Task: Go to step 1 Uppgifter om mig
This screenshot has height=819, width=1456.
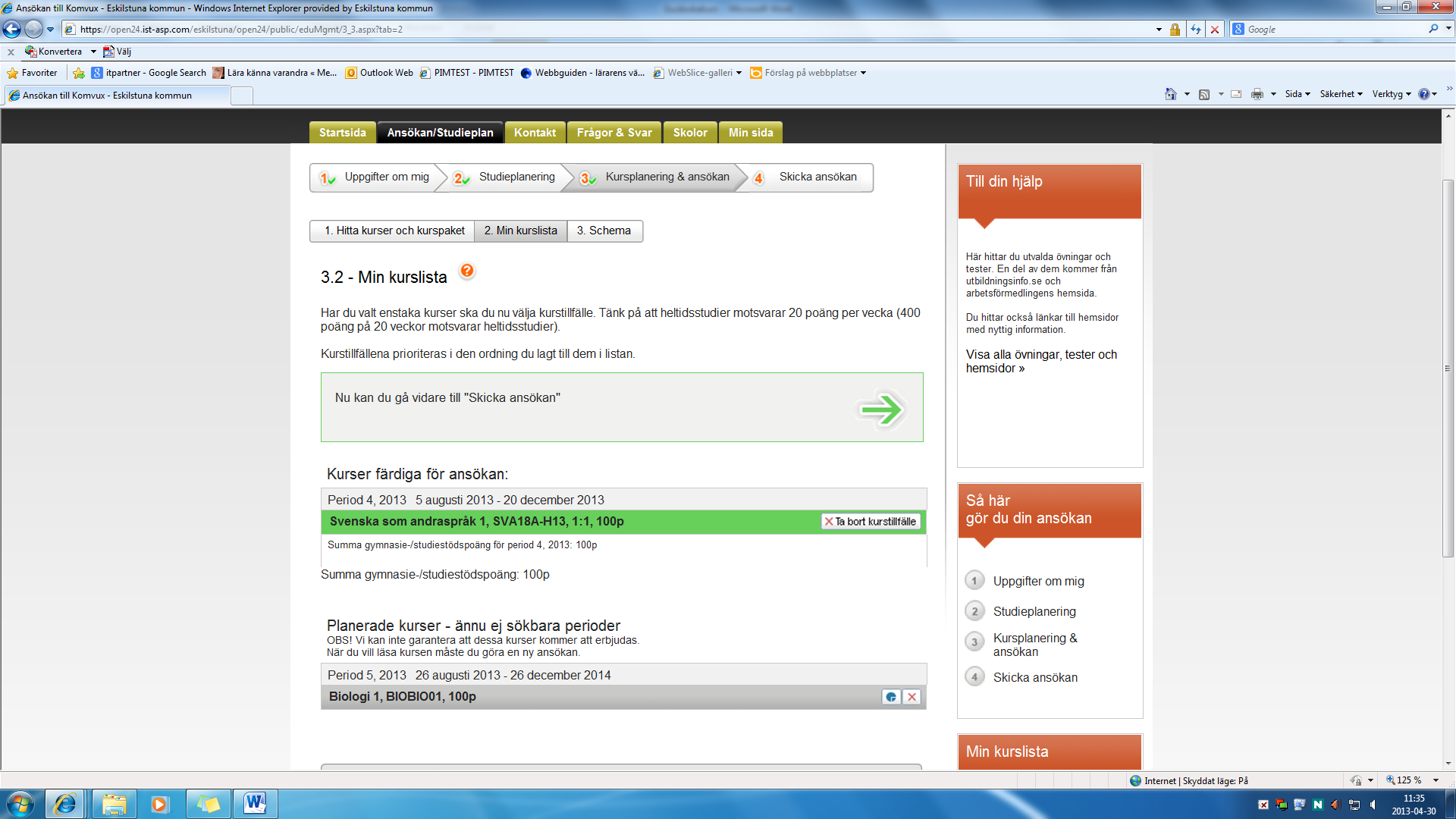Action: (x=375, y=177)
